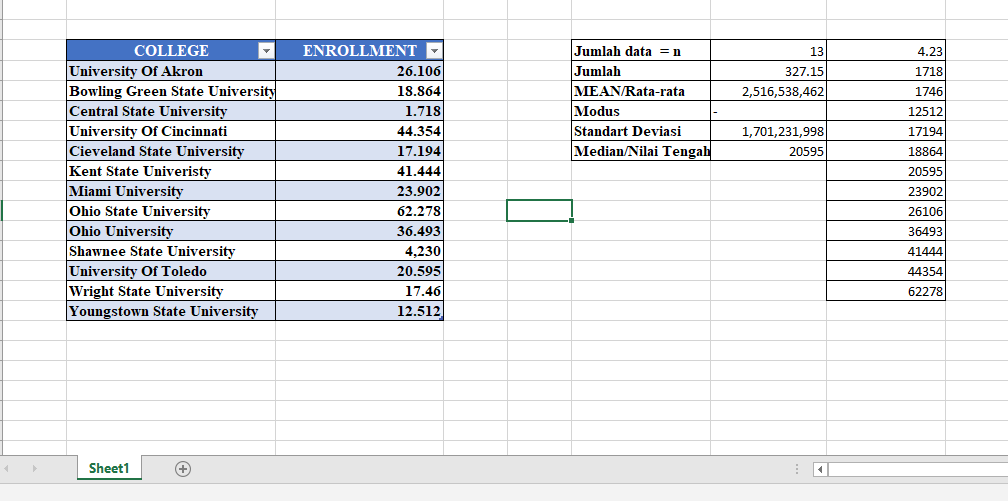The image size is (1008, 501).
Task: Select enrollment value 20.595
Action: click(359, 270)
